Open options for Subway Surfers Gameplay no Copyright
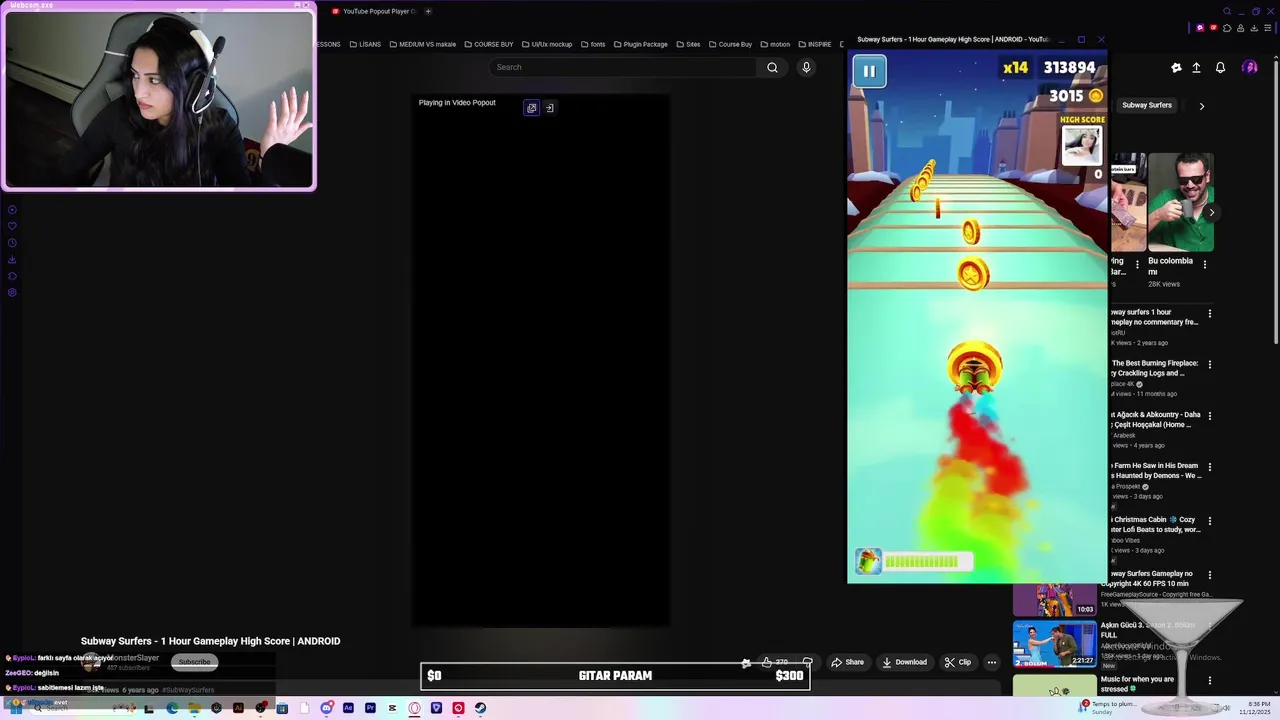Image resolution: width=1280 pixels, height=720 pixels. click(x=1210, y=576)
